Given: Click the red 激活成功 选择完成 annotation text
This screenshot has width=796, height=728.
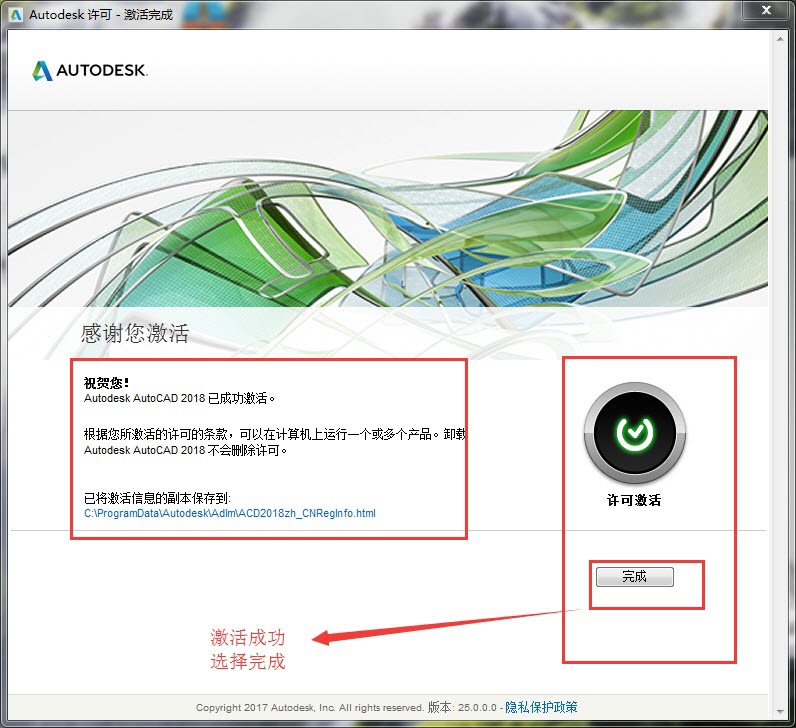Looking at the screenshot, I should pos(247,649).
